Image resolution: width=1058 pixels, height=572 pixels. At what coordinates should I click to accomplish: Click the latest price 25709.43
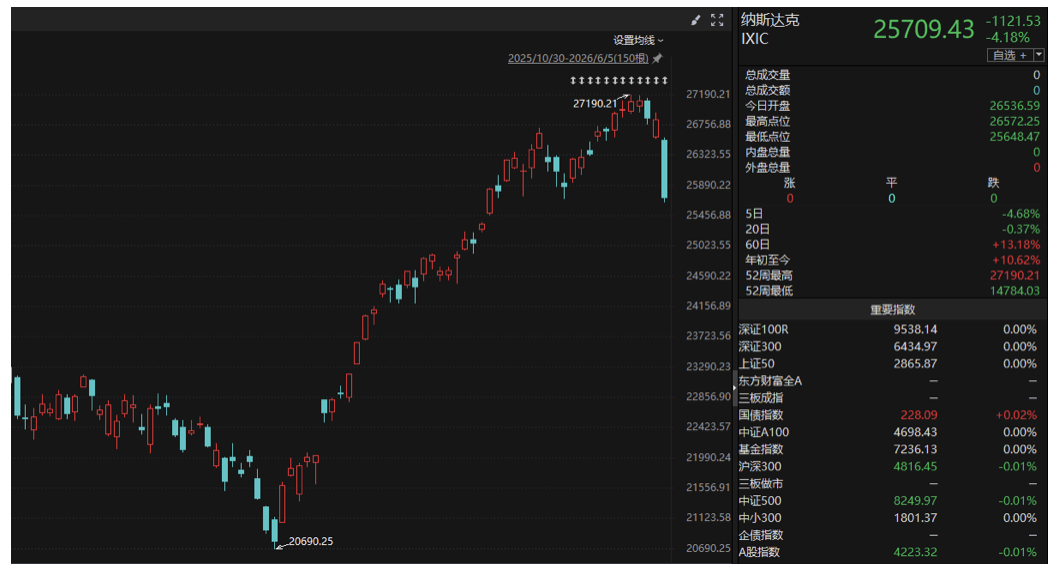click(x=924, y=29)
